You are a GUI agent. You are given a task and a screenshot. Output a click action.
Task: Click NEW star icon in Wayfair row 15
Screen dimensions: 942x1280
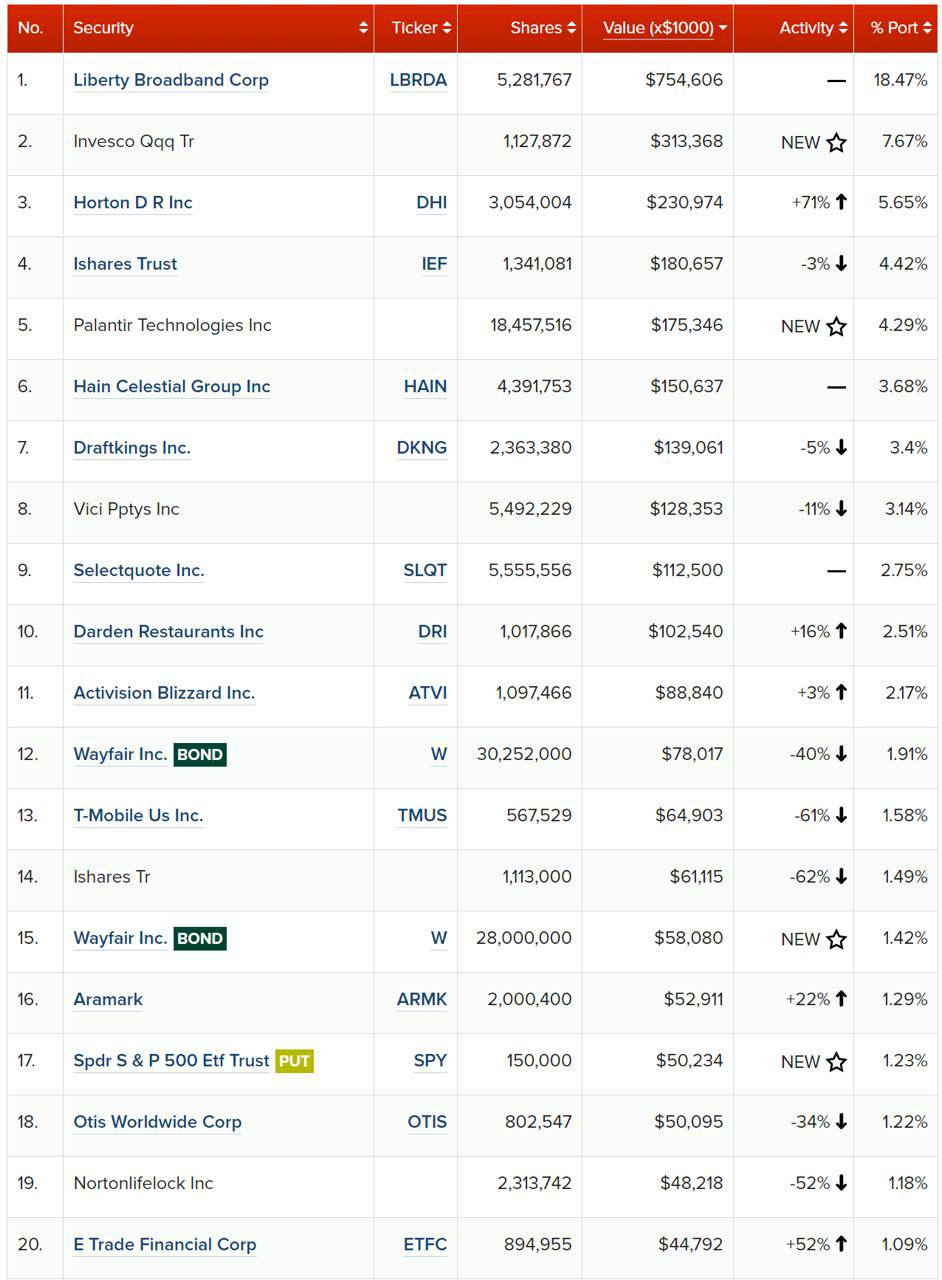837,939
